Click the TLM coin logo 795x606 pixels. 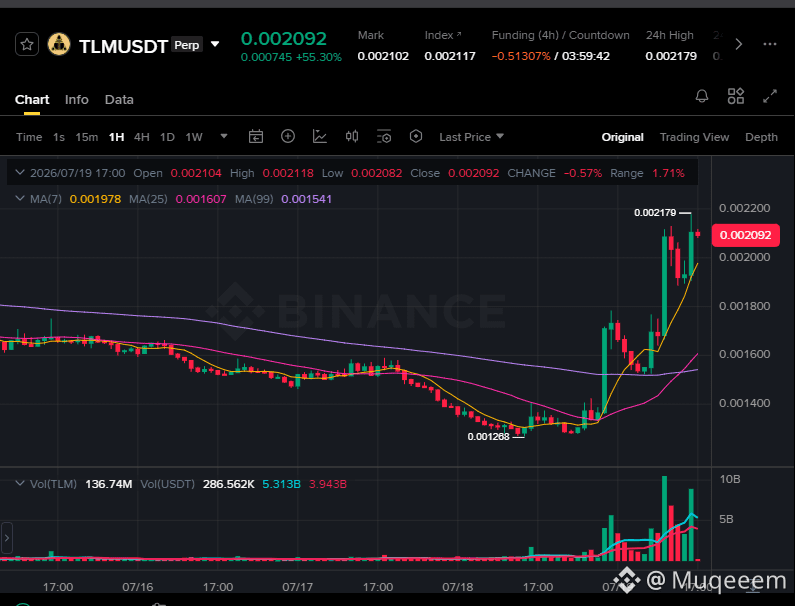tap(59, 45)
